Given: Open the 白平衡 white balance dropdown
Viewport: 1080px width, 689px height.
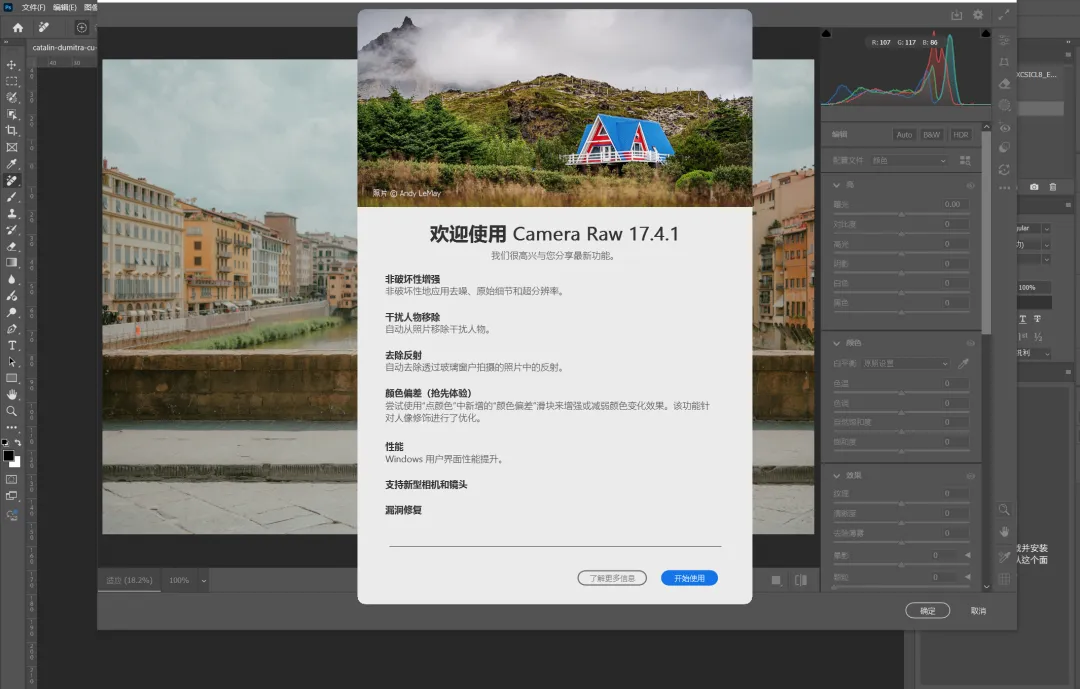Looking at the screenshot, I should (x=906, y=363).
